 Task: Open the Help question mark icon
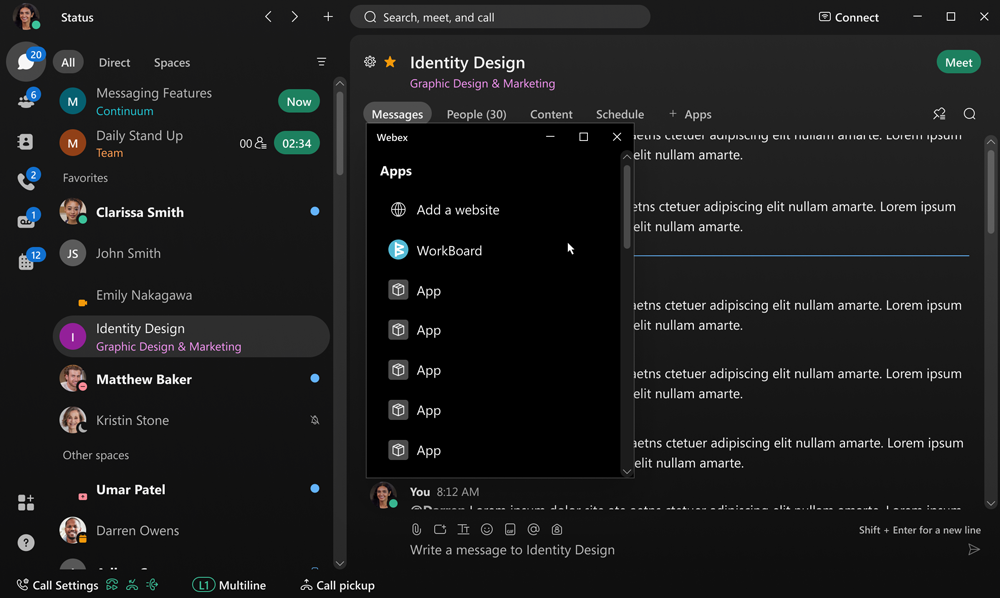[x=26, y=543]
